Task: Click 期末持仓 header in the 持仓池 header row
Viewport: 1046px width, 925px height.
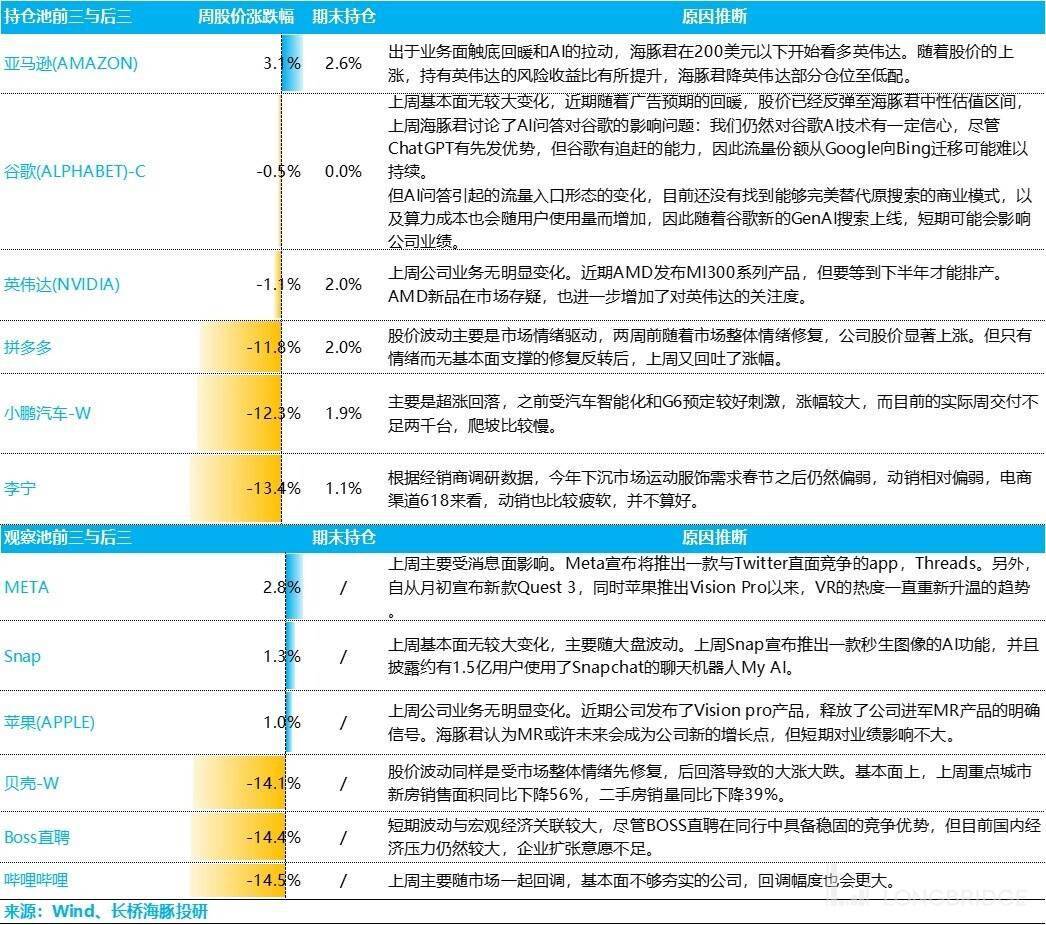Action: [344, 17]
